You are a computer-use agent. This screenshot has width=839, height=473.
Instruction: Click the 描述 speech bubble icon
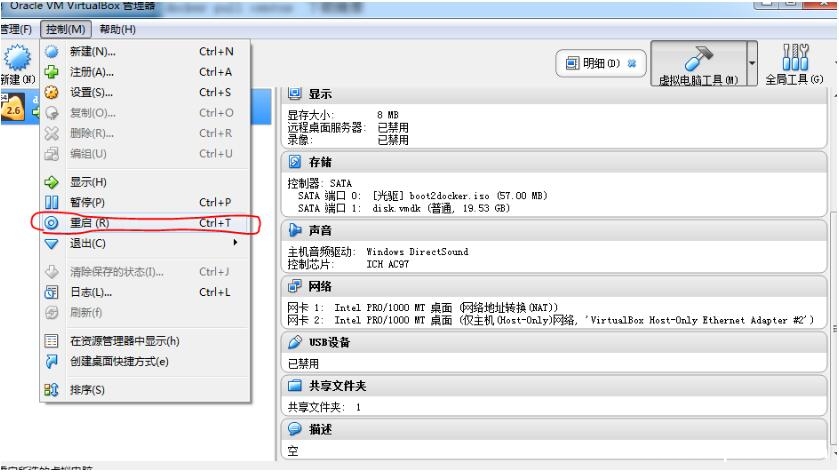[294, 429]
